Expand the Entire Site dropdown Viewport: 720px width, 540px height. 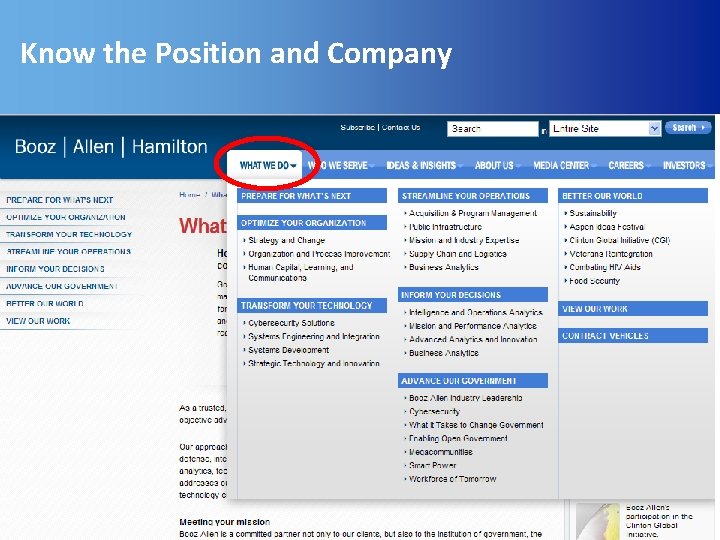[605, 129]
